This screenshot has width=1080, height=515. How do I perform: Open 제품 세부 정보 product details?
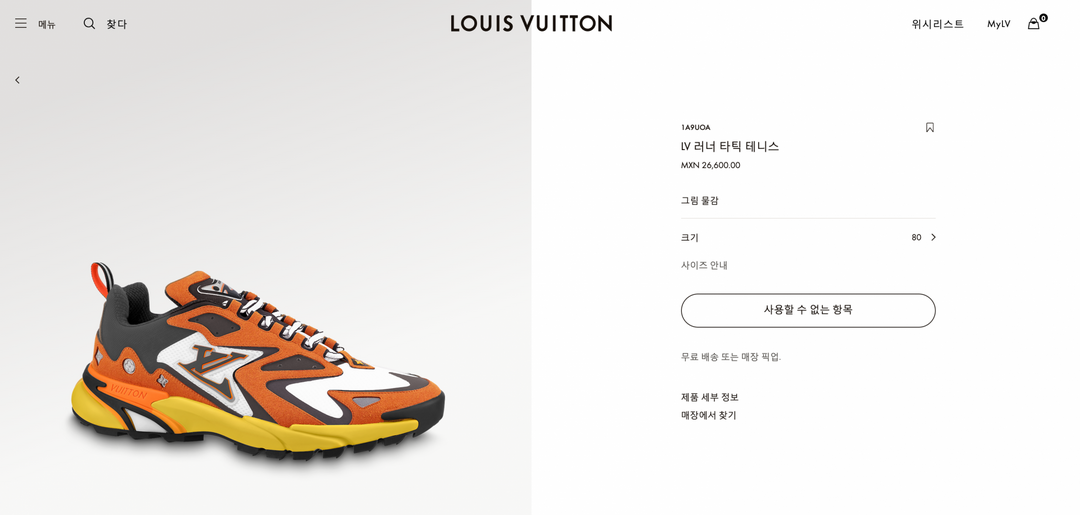[x=709, y=397]
